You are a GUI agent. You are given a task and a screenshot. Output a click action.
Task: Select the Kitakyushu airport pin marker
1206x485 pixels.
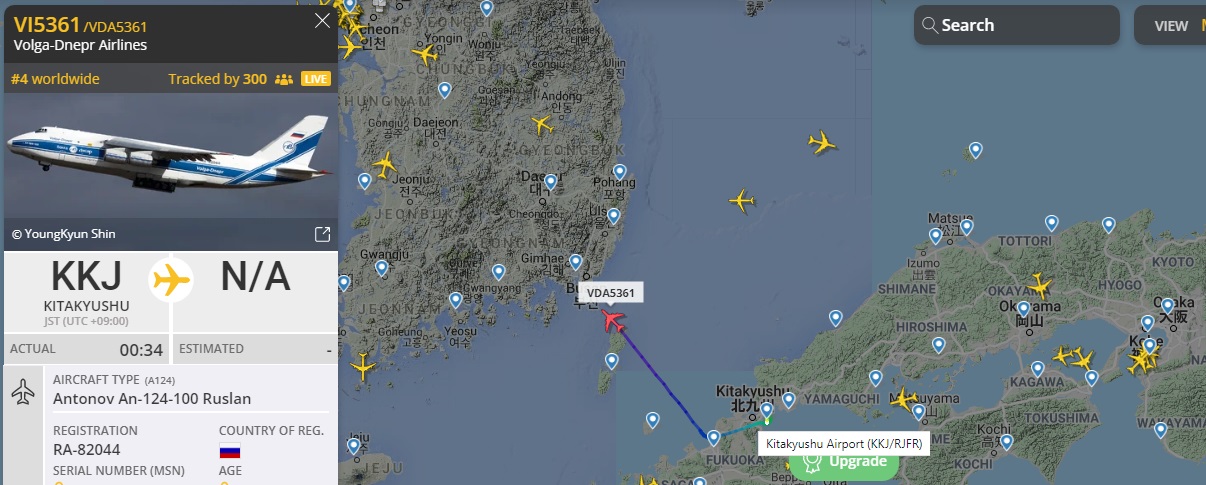[766, 410]
